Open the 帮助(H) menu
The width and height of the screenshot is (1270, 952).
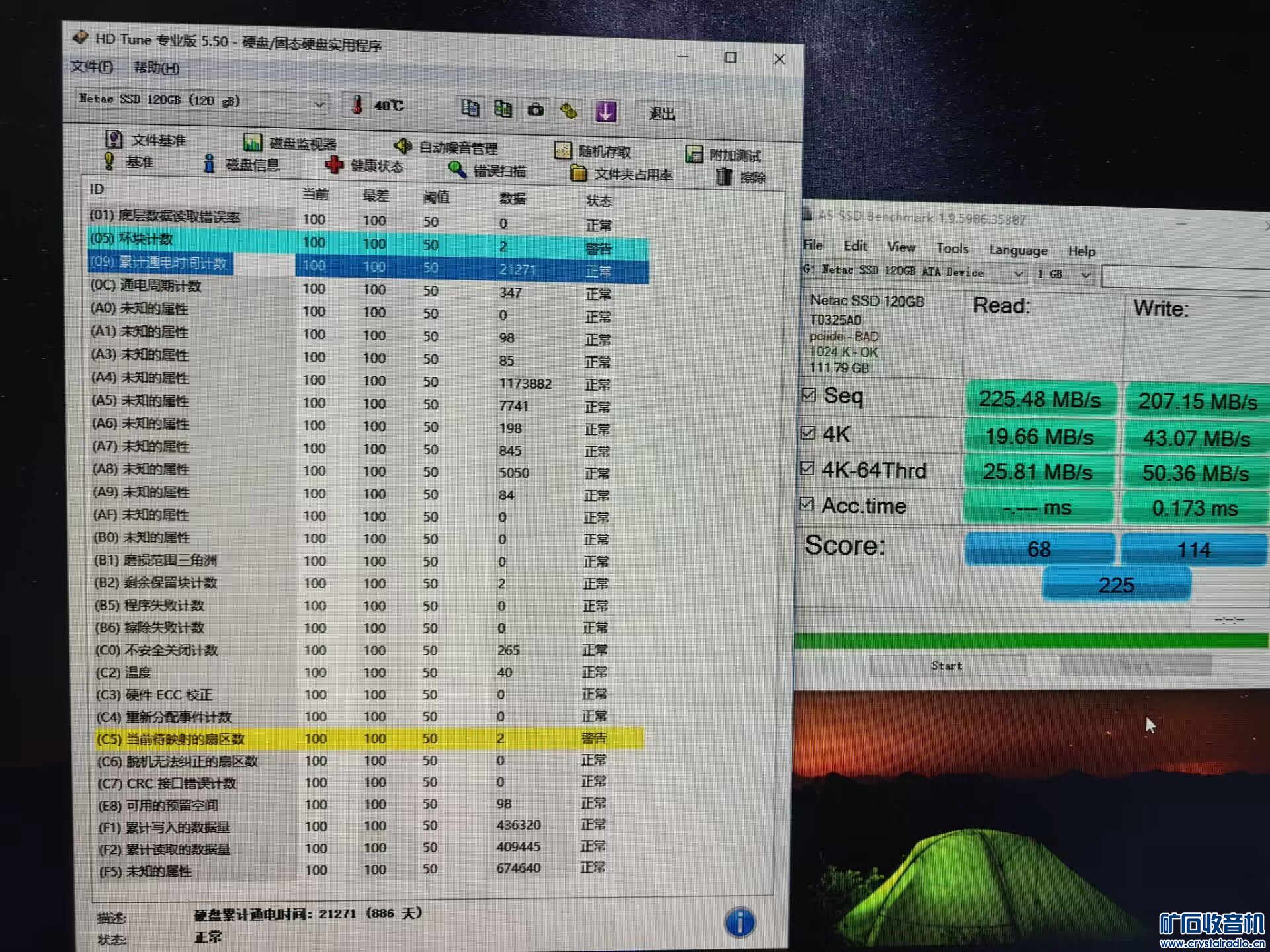[x=156, y=67]
